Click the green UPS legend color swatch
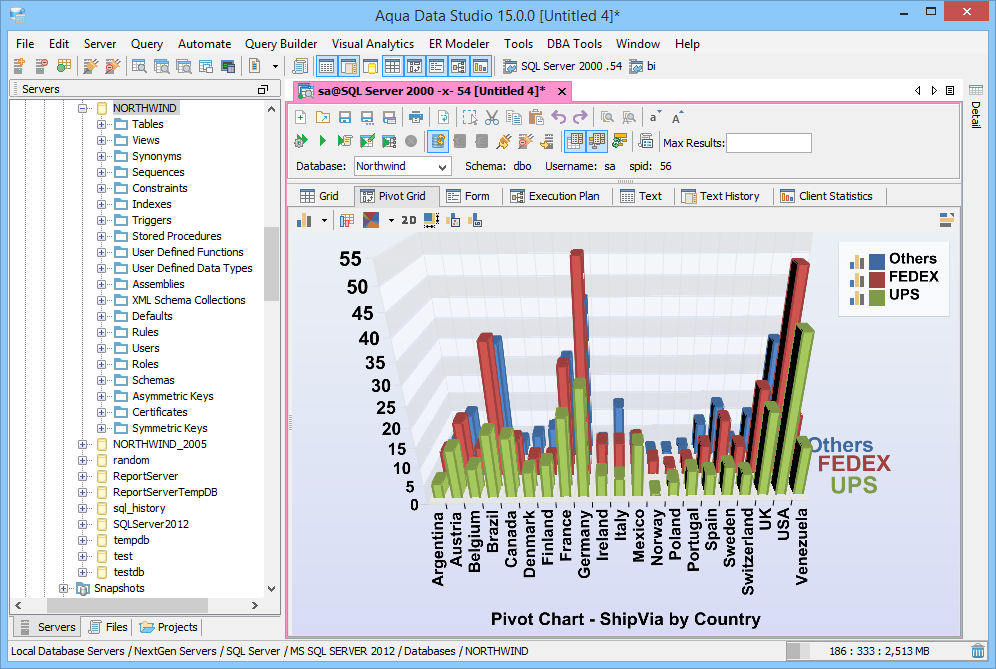This screenshot has height=669, width=996. pyautogui.click(x=877, y=297)
